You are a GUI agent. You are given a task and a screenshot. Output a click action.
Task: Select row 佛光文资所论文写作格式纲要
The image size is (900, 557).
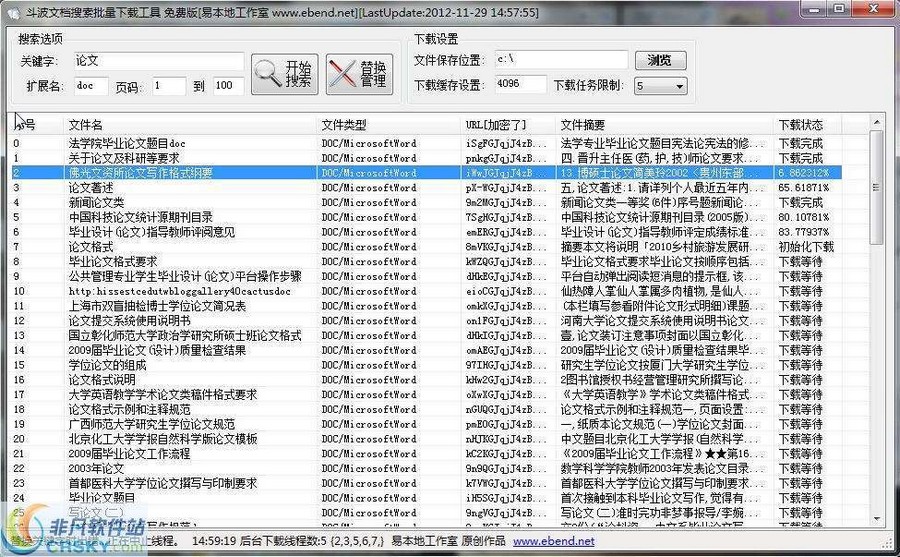(x=426, y=173)
